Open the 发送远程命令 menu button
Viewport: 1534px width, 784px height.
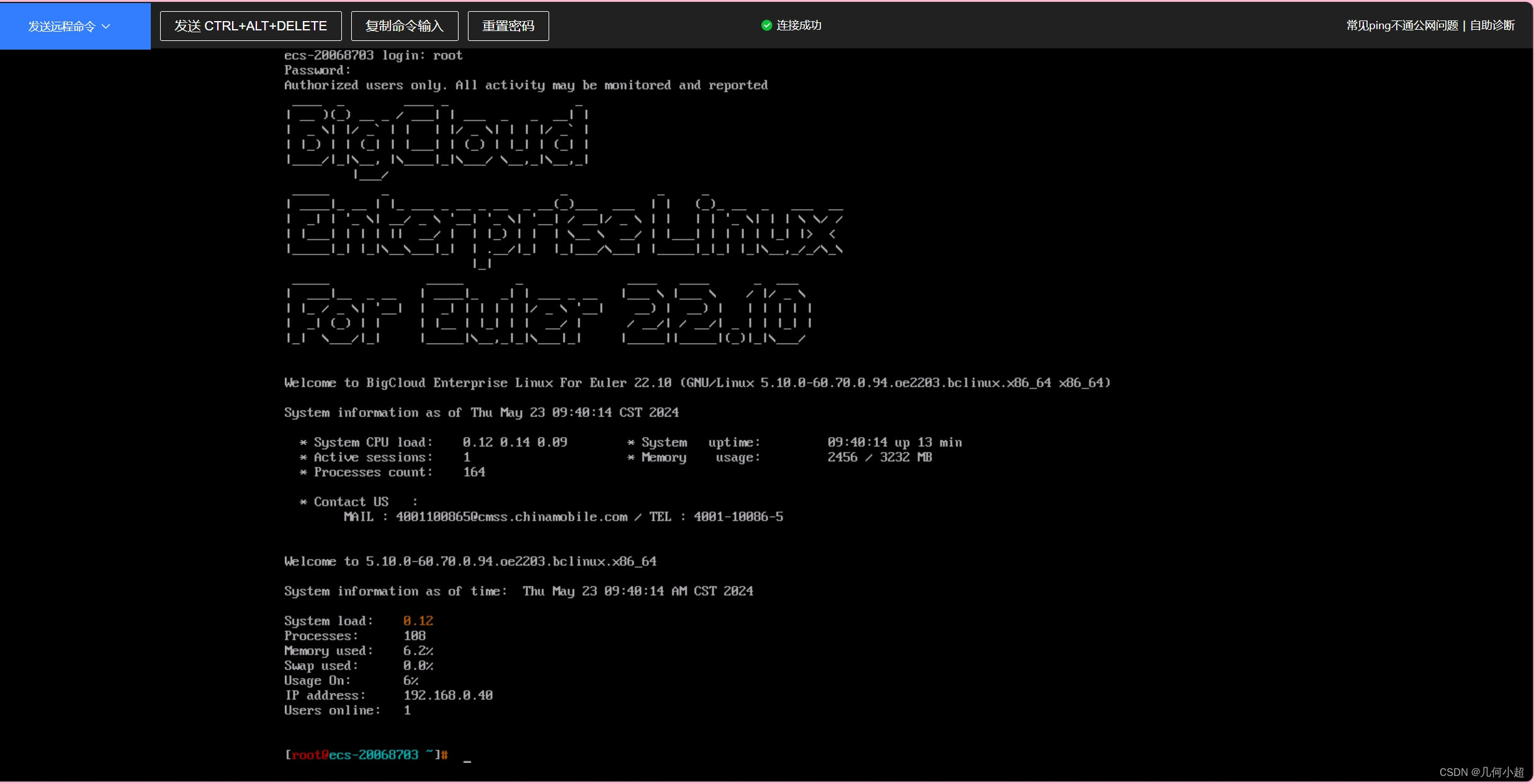point(61,26)
